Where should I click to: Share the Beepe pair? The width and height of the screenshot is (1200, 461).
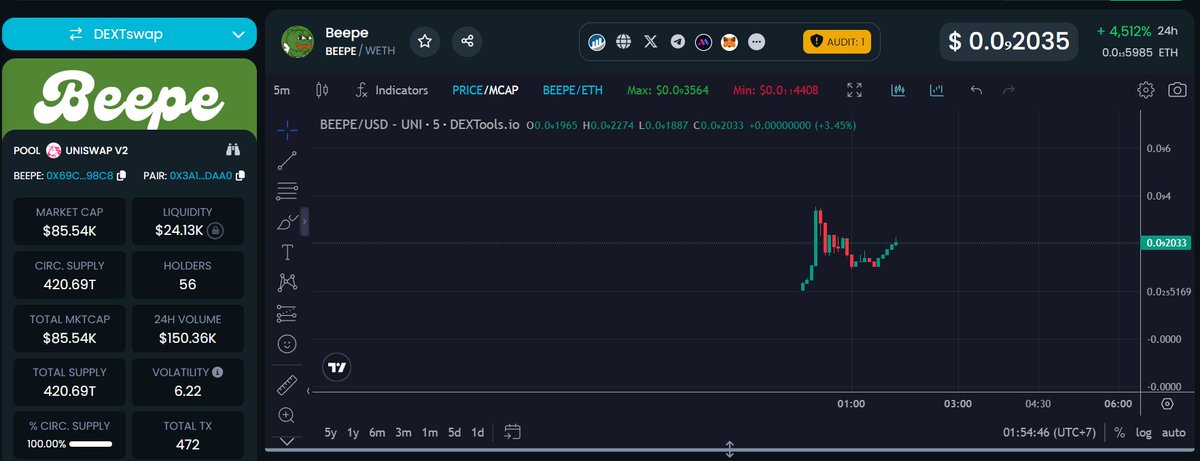[x=467, y=41]
